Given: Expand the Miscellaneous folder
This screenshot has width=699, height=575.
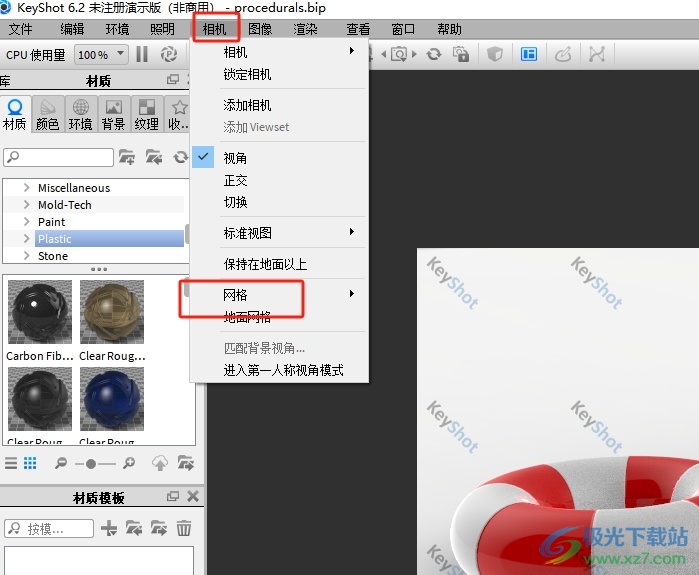Looking at the screenshot, I should click(26, 188).
